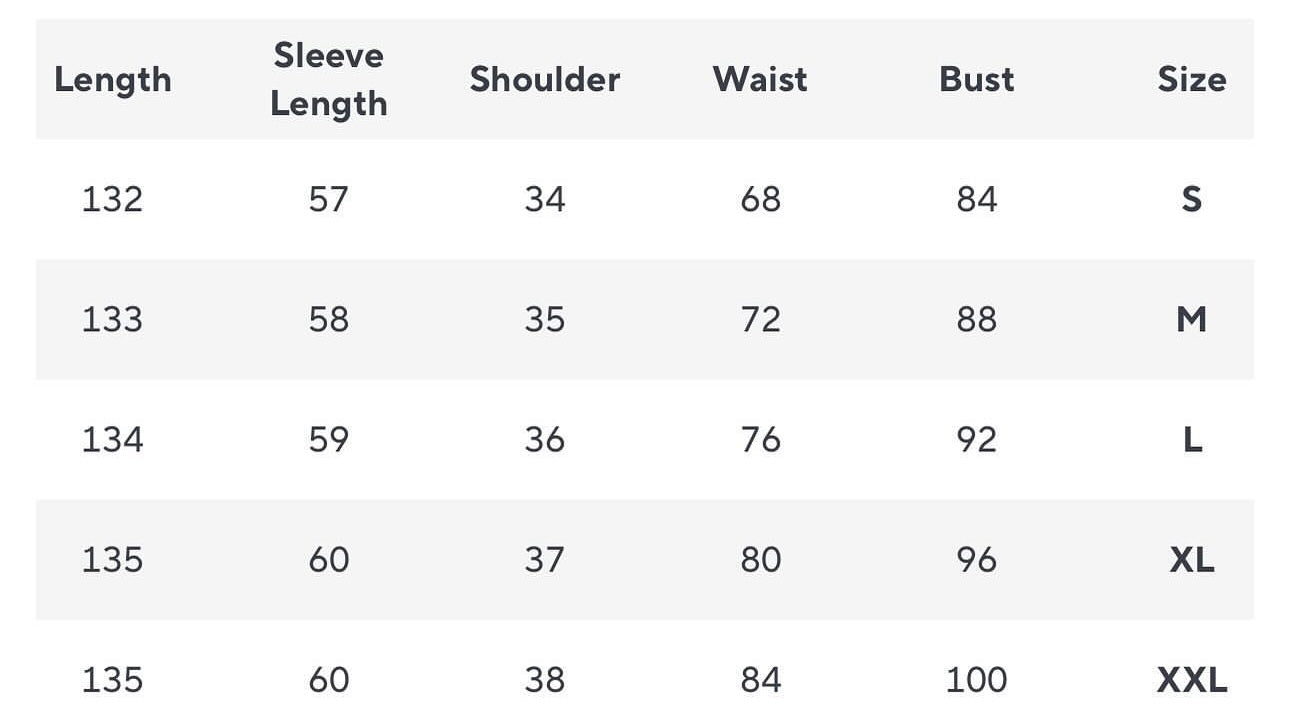Viewport: 1290px width, 705px height.
Task: Click bust value 84 in S row
Action: coord(976,199)
